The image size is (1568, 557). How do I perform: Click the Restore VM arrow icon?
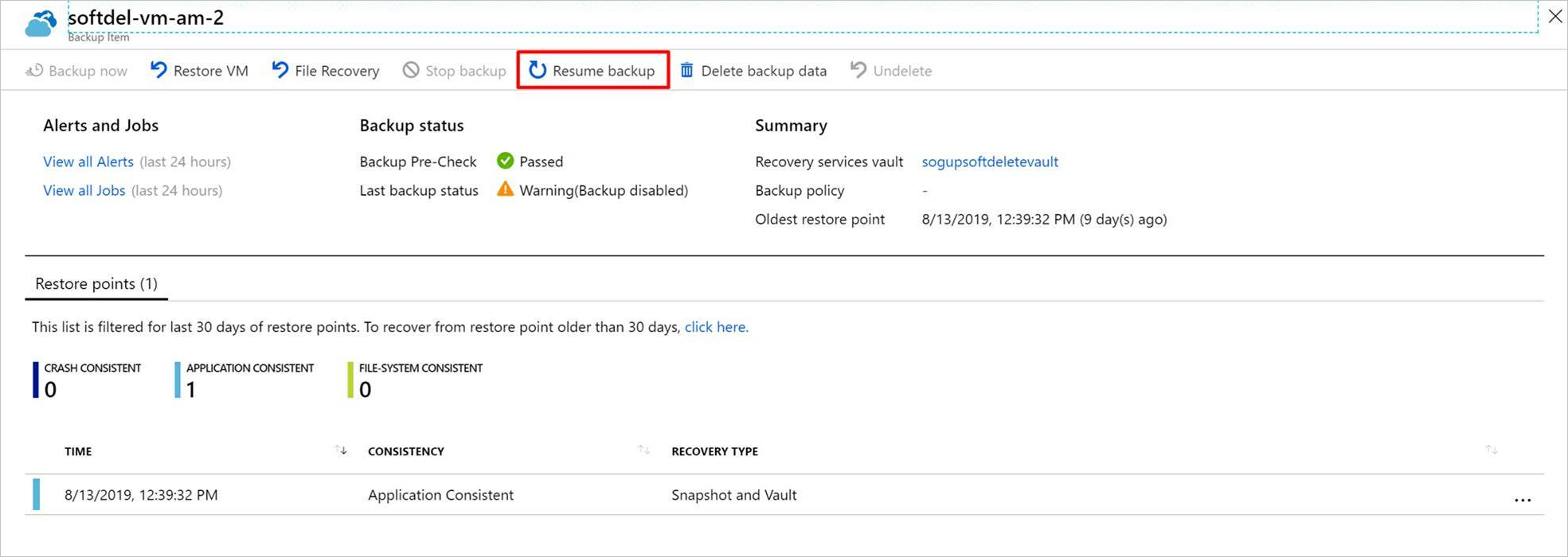point(159,70)
